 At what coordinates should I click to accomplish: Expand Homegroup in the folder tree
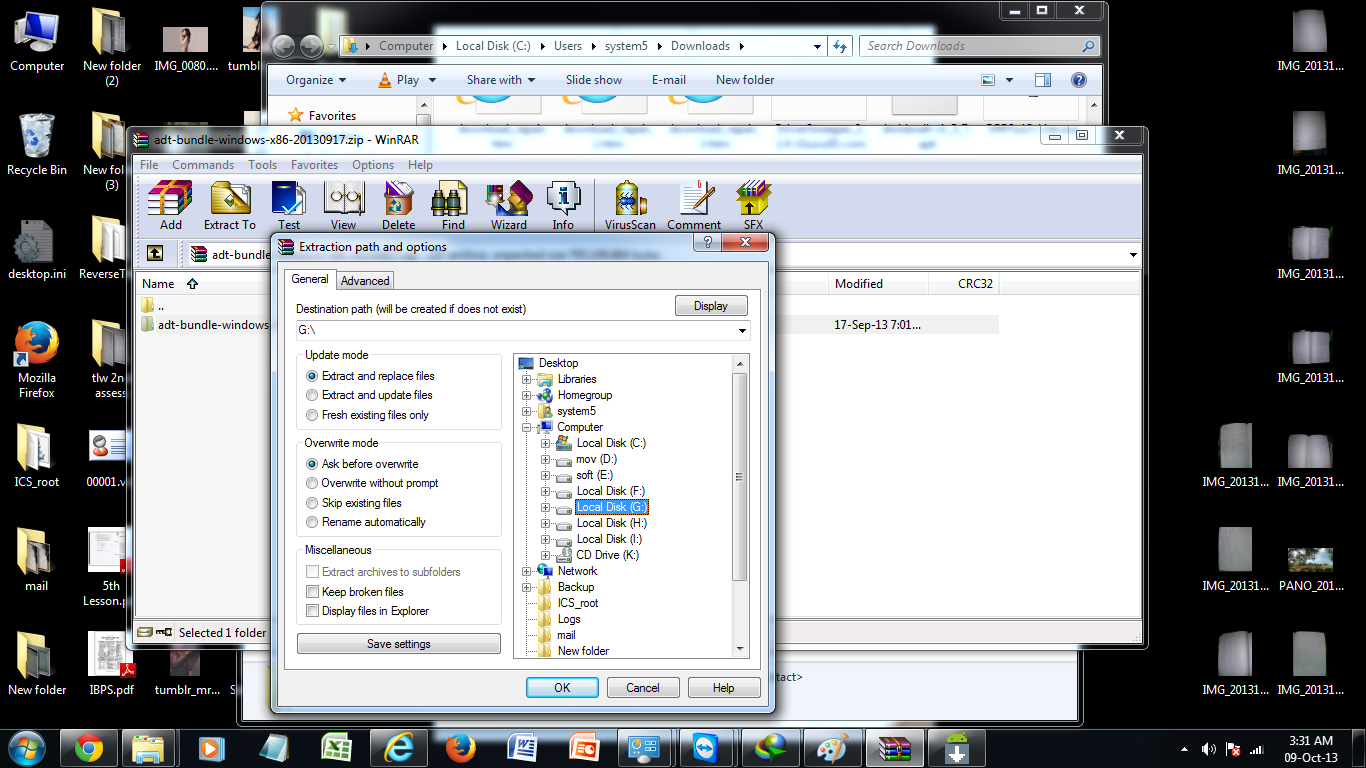click(526, 395)
